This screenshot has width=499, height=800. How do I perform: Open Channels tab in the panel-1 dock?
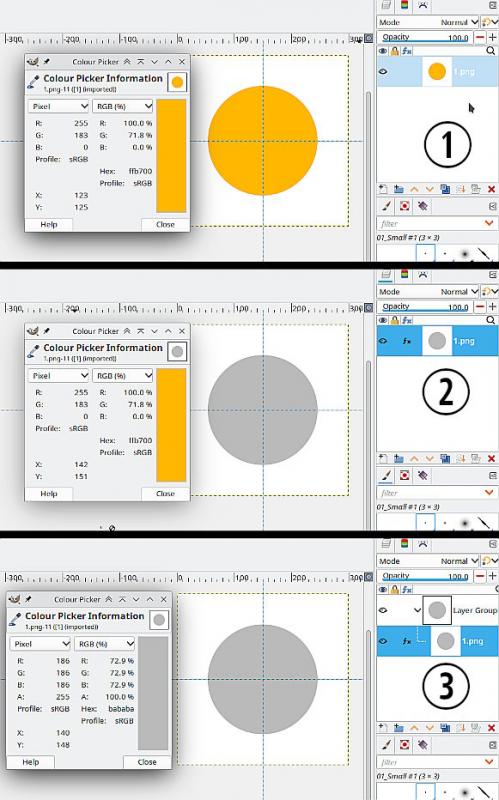(x=405, y=5)
